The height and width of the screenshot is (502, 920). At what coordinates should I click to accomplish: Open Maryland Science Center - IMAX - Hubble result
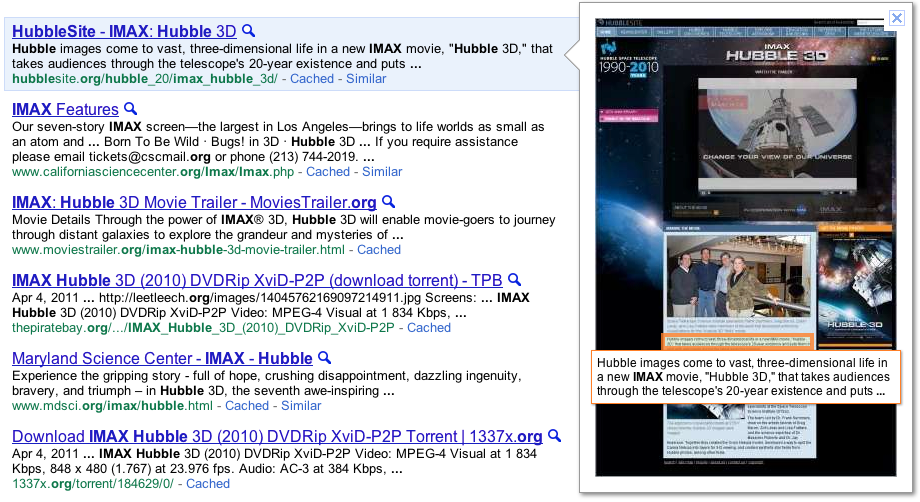click(x=162, y=358)
